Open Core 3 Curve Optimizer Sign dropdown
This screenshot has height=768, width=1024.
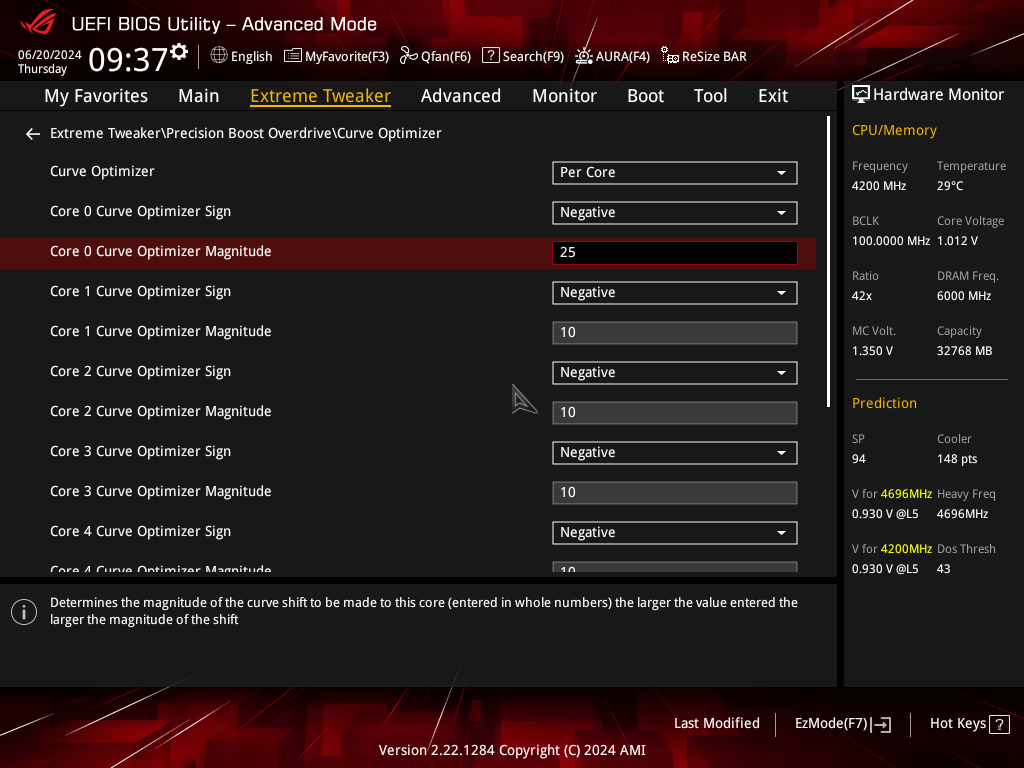[x=675, y=453]
